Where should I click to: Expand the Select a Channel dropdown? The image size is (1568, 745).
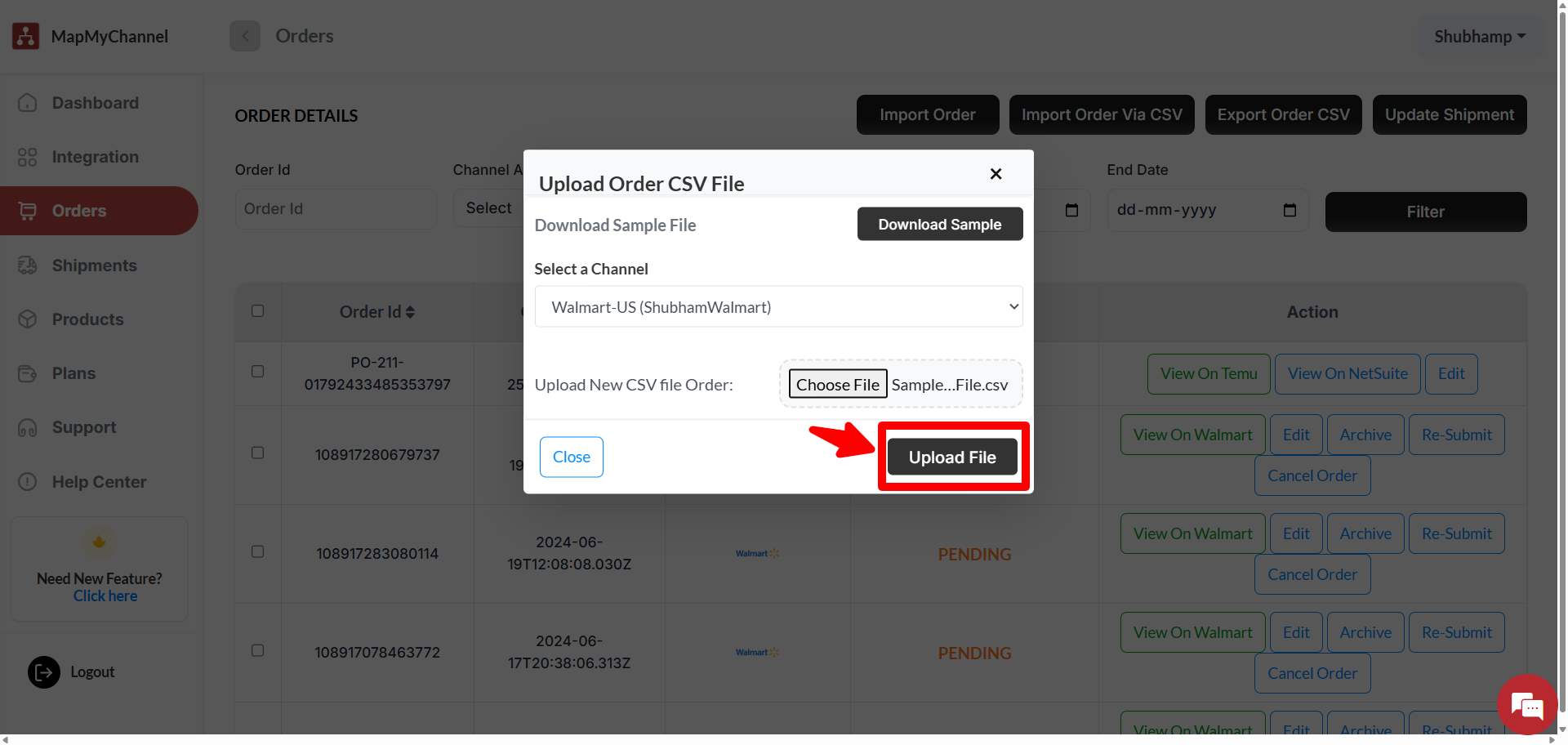[x=778, y=307]
